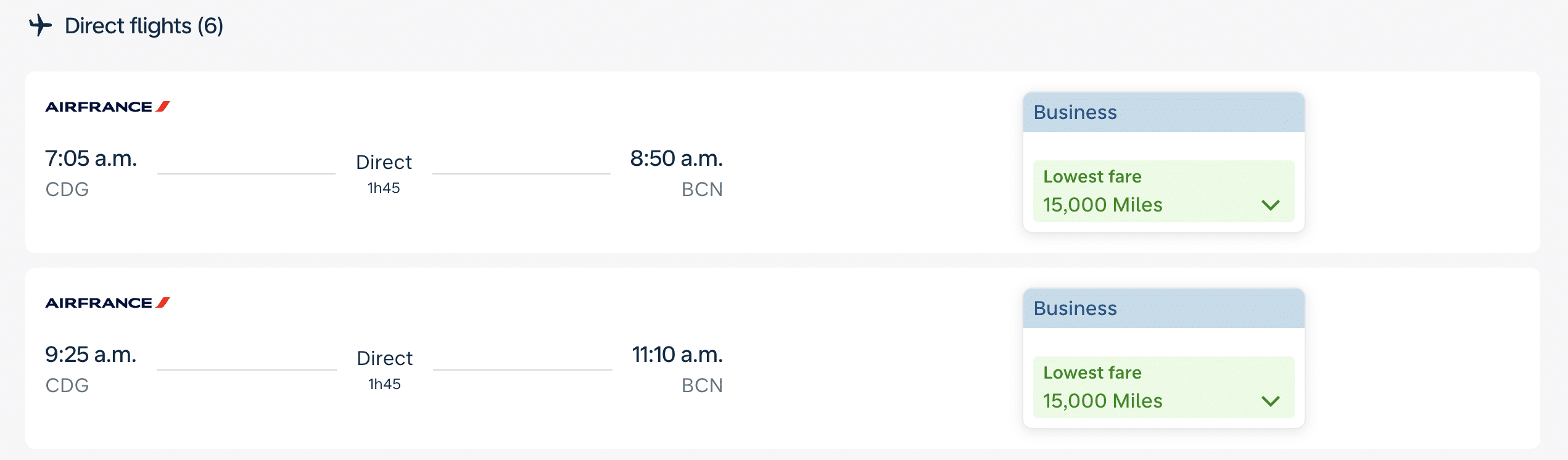Expand fare chevron for 7:05 a.m. flight
This screenshot has width=1568, height=460.
coord(1271,205)
